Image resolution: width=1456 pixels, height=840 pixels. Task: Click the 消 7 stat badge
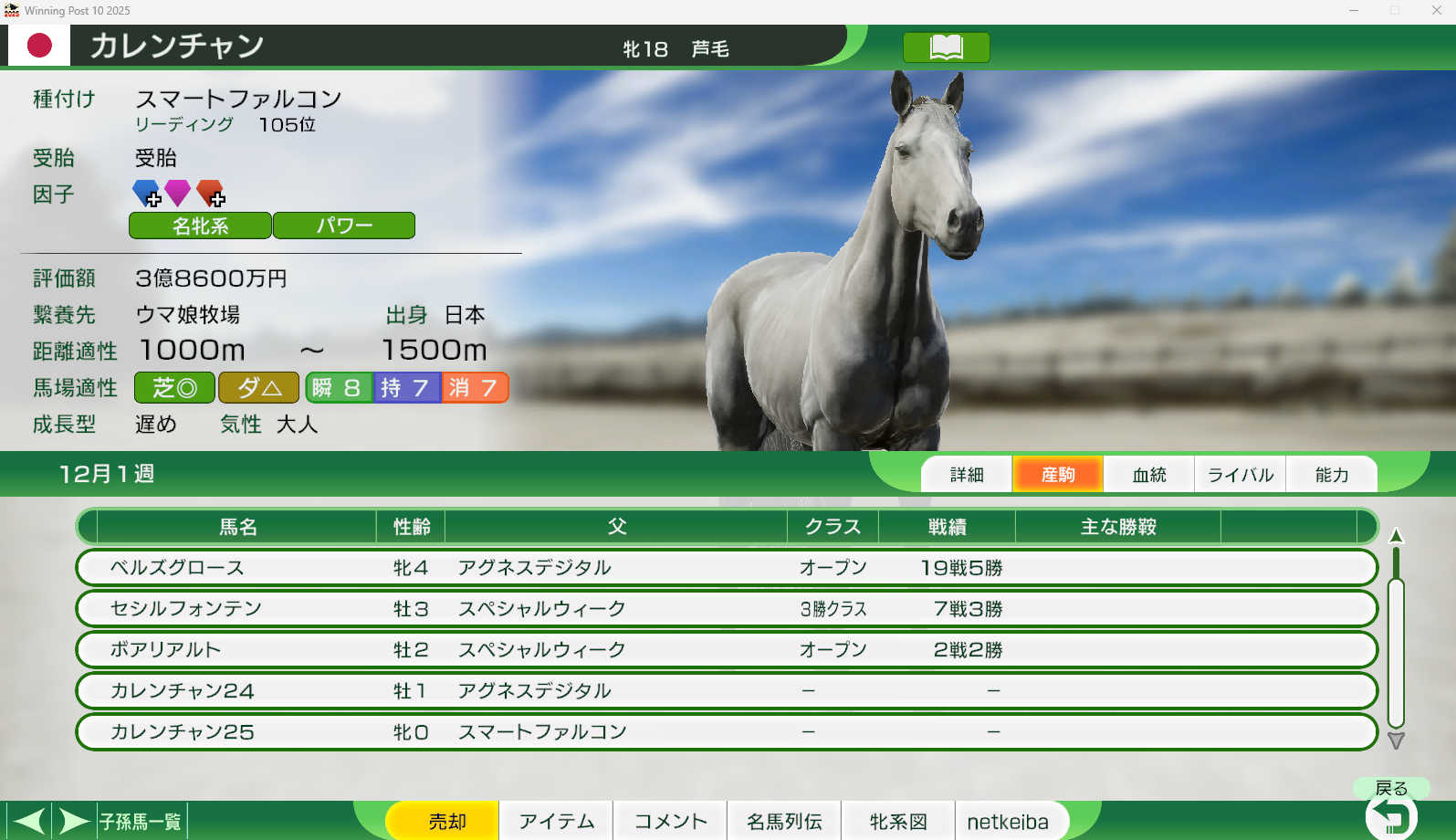point(475,388)
